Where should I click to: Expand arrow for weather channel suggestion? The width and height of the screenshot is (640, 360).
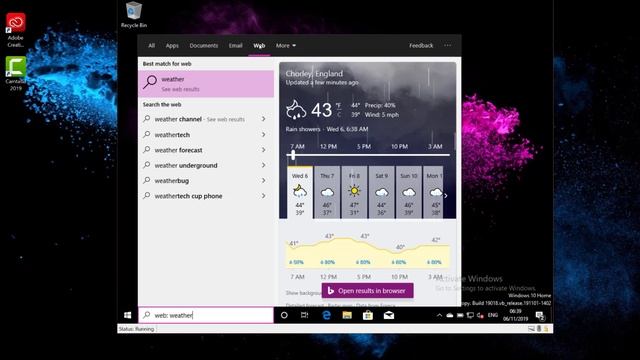click(264, 119)
